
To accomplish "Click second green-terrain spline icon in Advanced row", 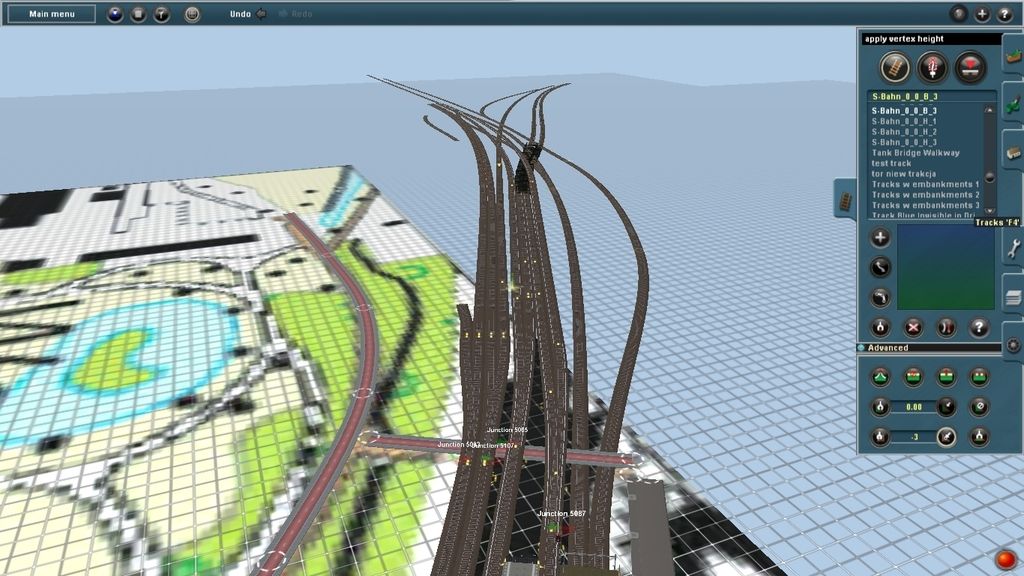I will (x=913, y=377).
